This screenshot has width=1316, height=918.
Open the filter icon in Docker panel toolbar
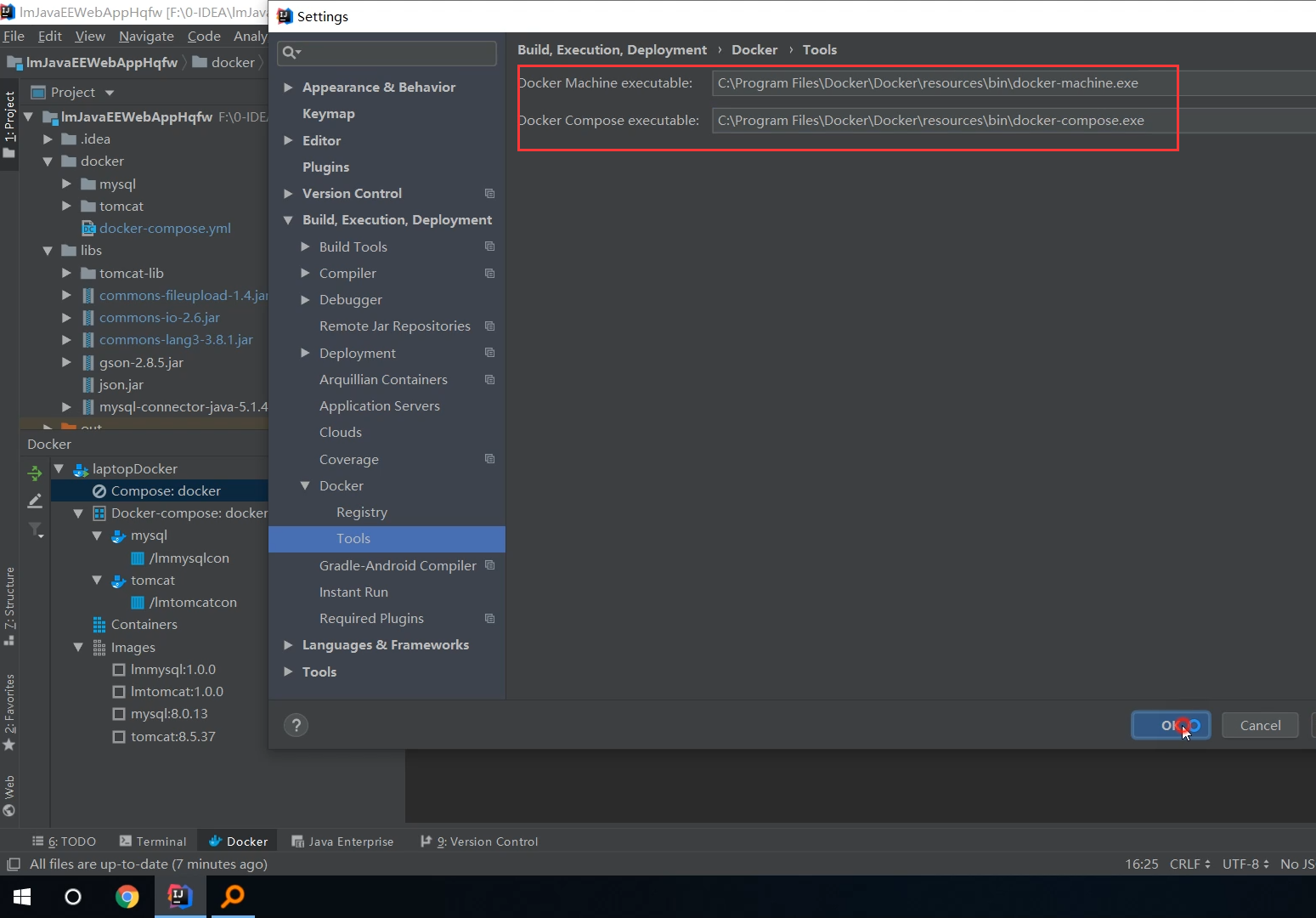[x=35, y=530]
